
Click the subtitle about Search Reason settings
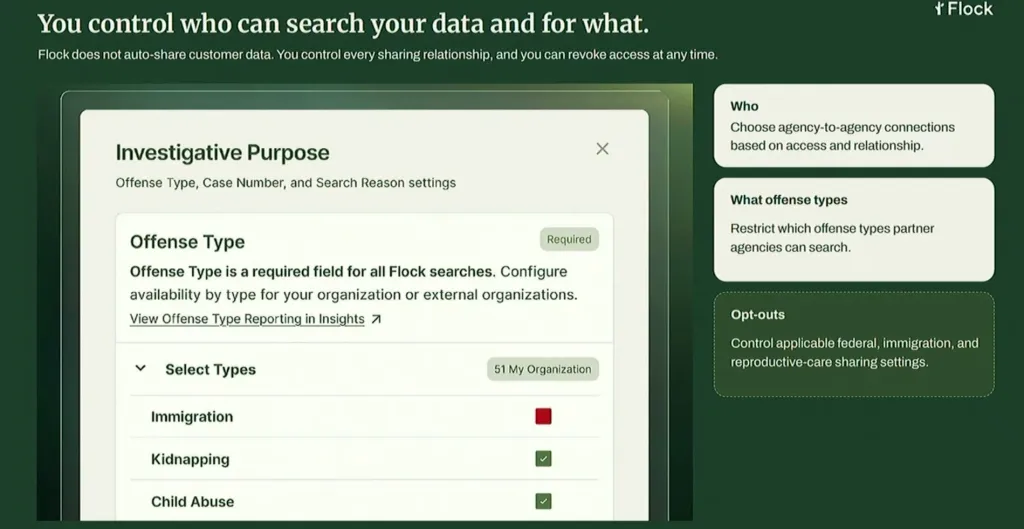285,183
